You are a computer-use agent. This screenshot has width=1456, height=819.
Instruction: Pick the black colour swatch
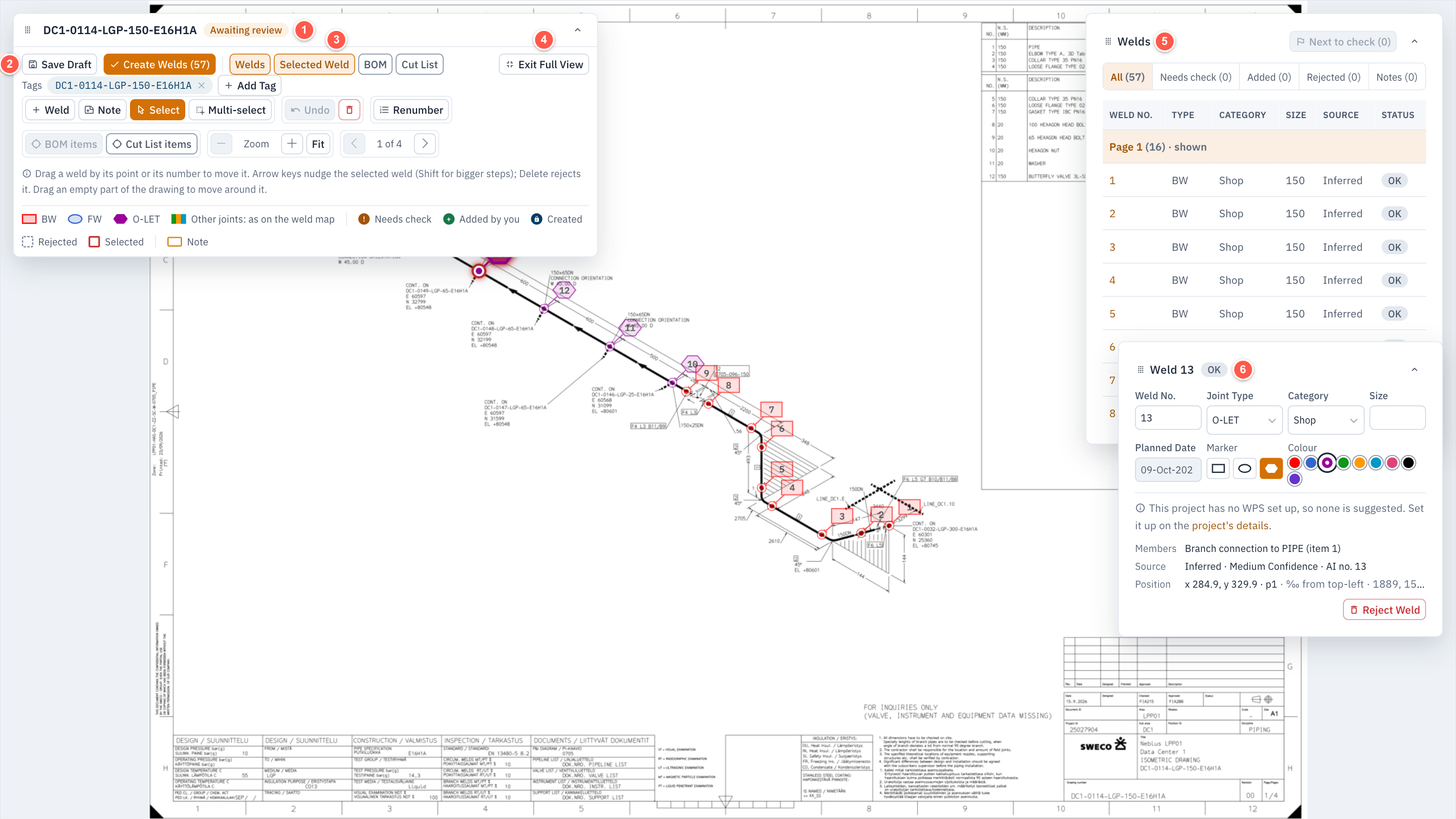pyautogui.click(x=1408, y=463)
